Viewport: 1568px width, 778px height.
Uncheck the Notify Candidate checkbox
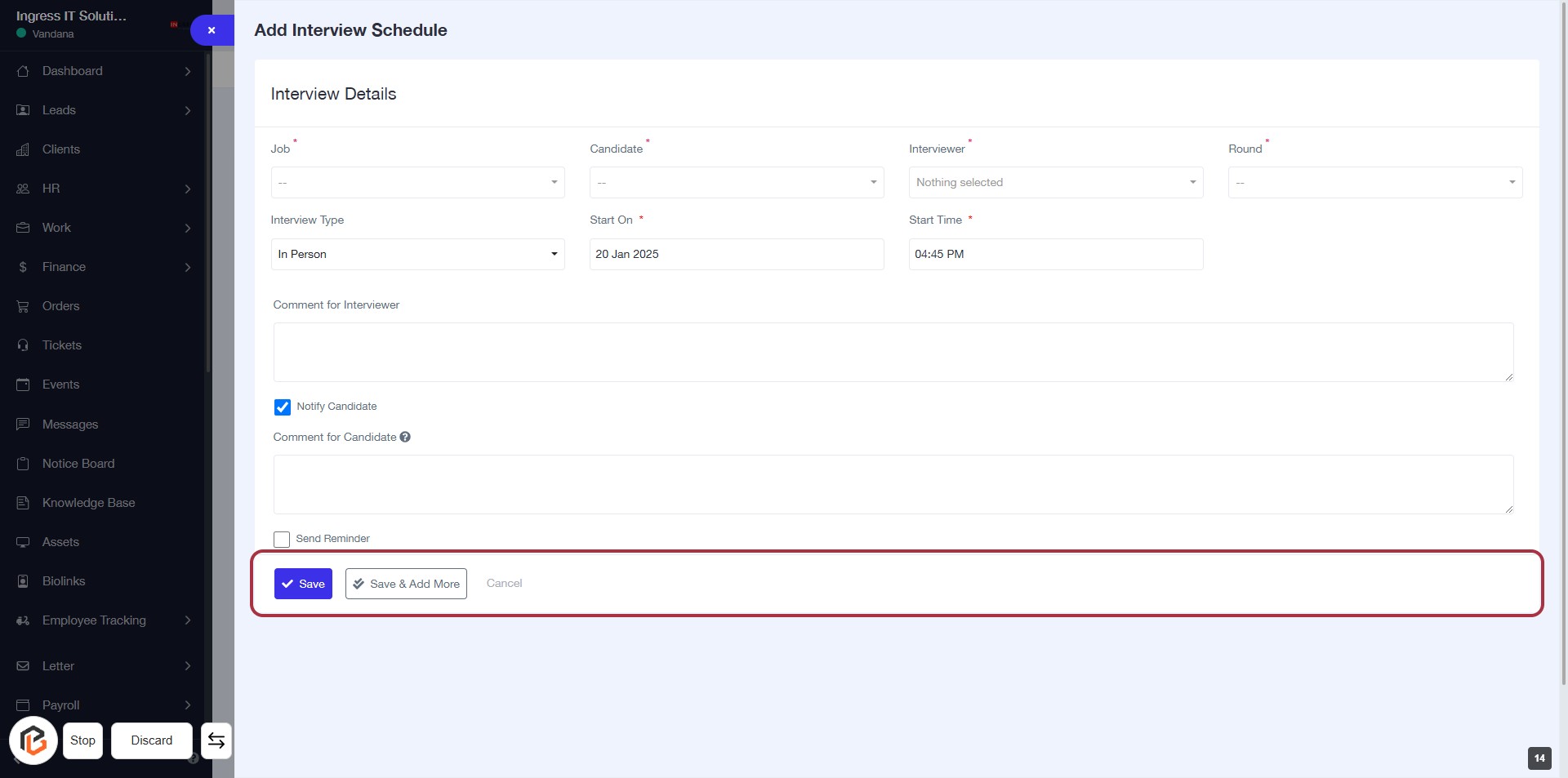pos(283,407)
